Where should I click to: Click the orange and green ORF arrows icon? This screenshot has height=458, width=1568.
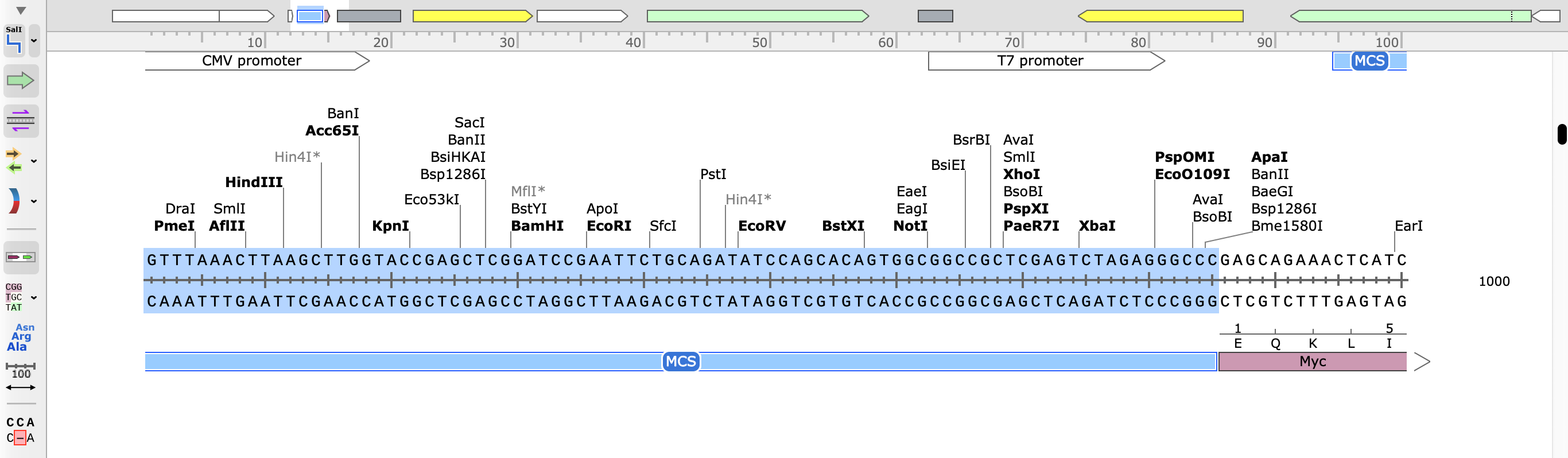pos(14,161)
